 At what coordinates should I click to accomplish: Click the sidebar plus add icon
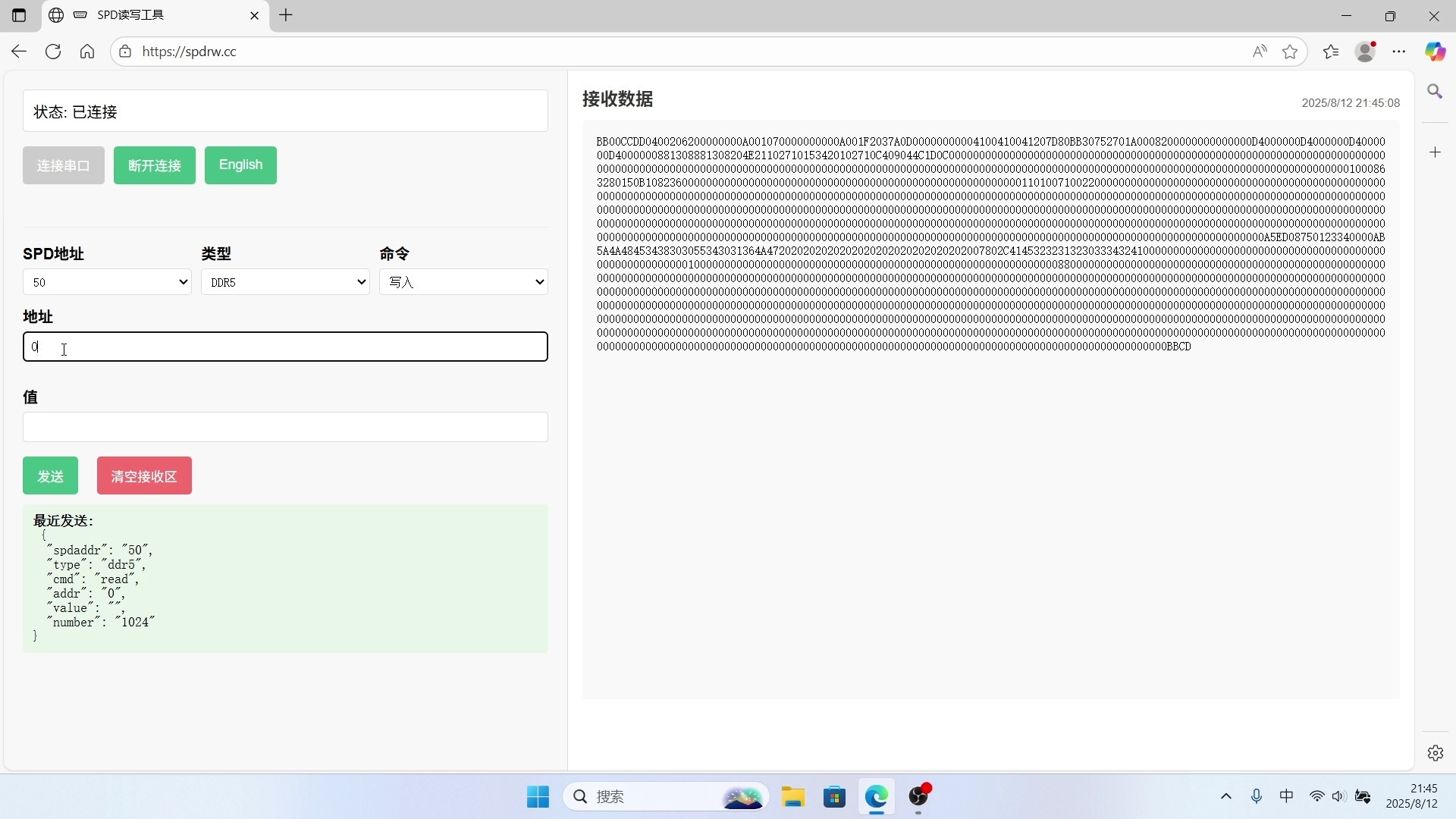pyautogui.click(x=1435, y=152)
